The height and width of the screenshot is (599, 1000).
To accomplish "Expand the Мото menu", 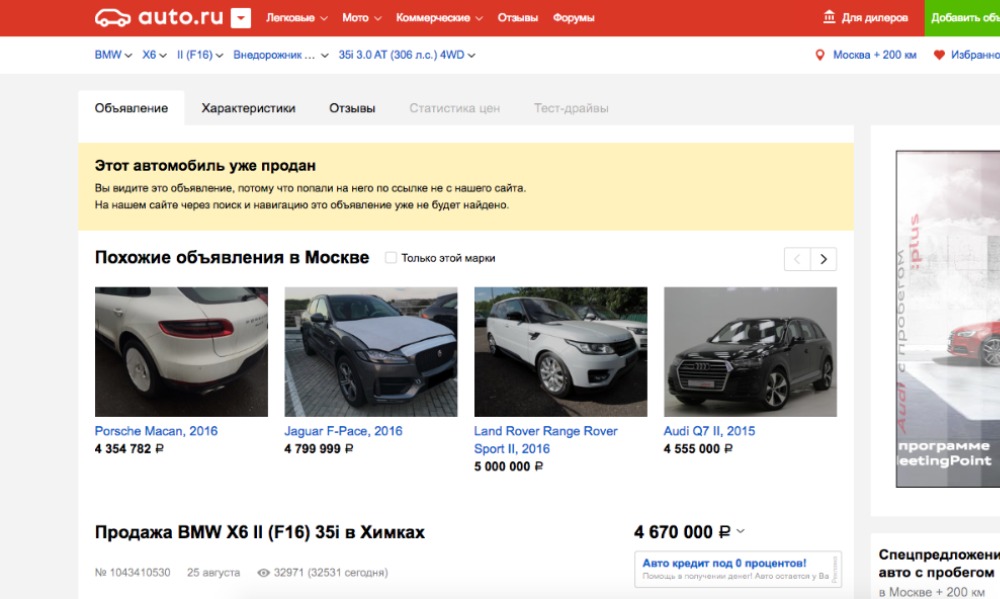I will pos(362,18).
